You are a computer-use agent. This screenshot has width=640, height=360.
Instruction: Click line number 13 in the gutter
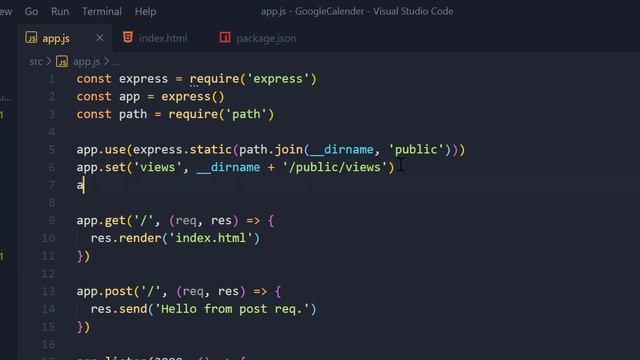click(48, 291)
